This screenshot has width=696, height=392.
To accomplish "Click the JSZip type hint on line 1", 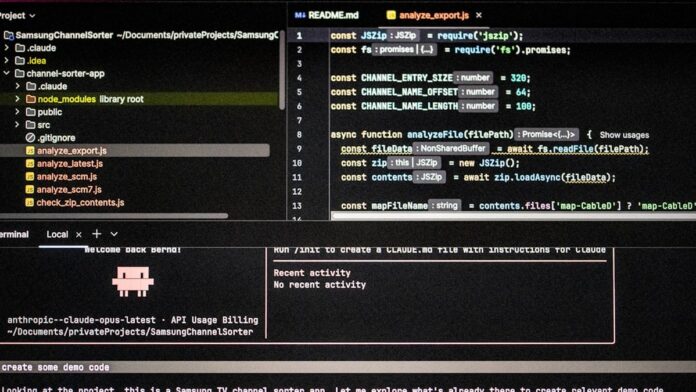I will [x=404, y=35].
